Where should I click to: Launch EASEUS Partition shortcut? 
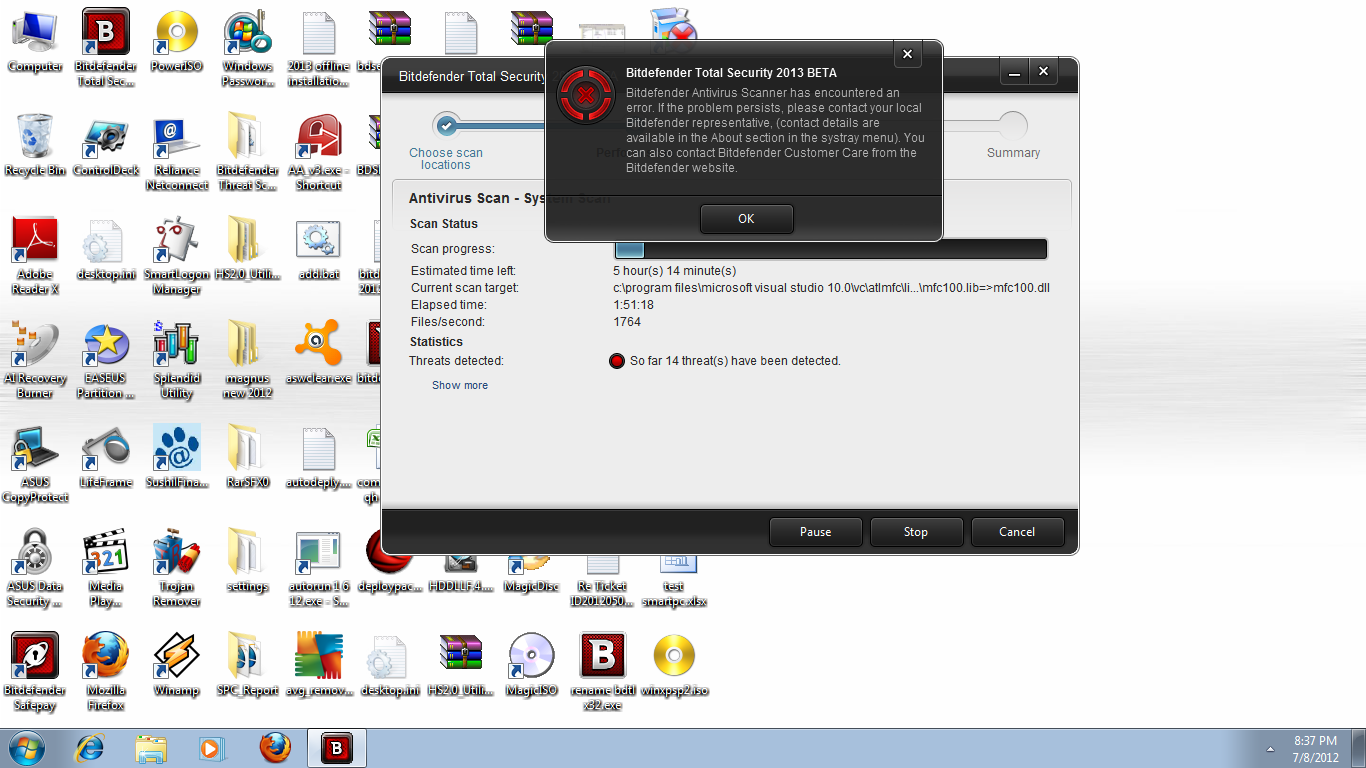tap(106, 360)
